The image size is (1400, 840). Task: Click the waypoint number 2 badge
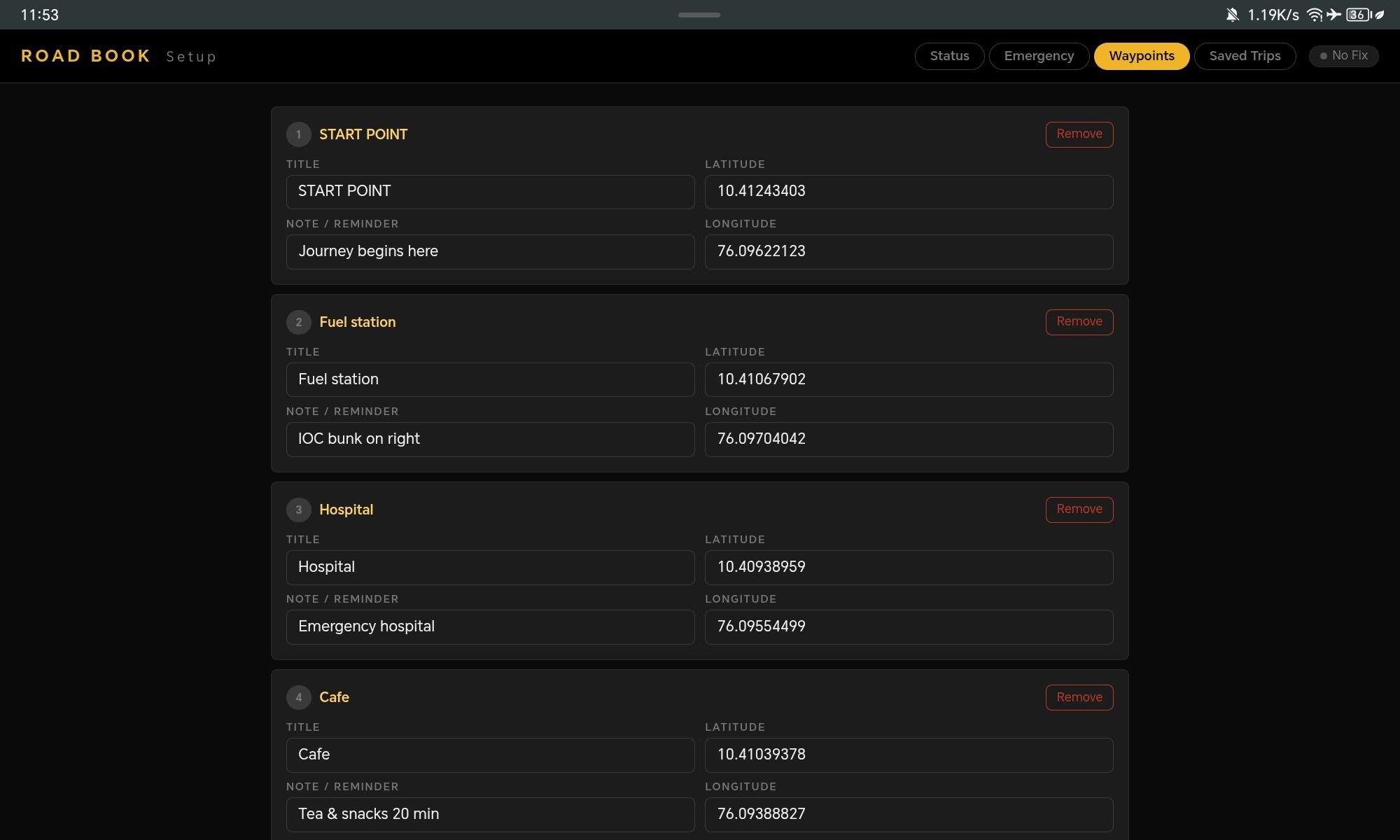tap(299, 322)
